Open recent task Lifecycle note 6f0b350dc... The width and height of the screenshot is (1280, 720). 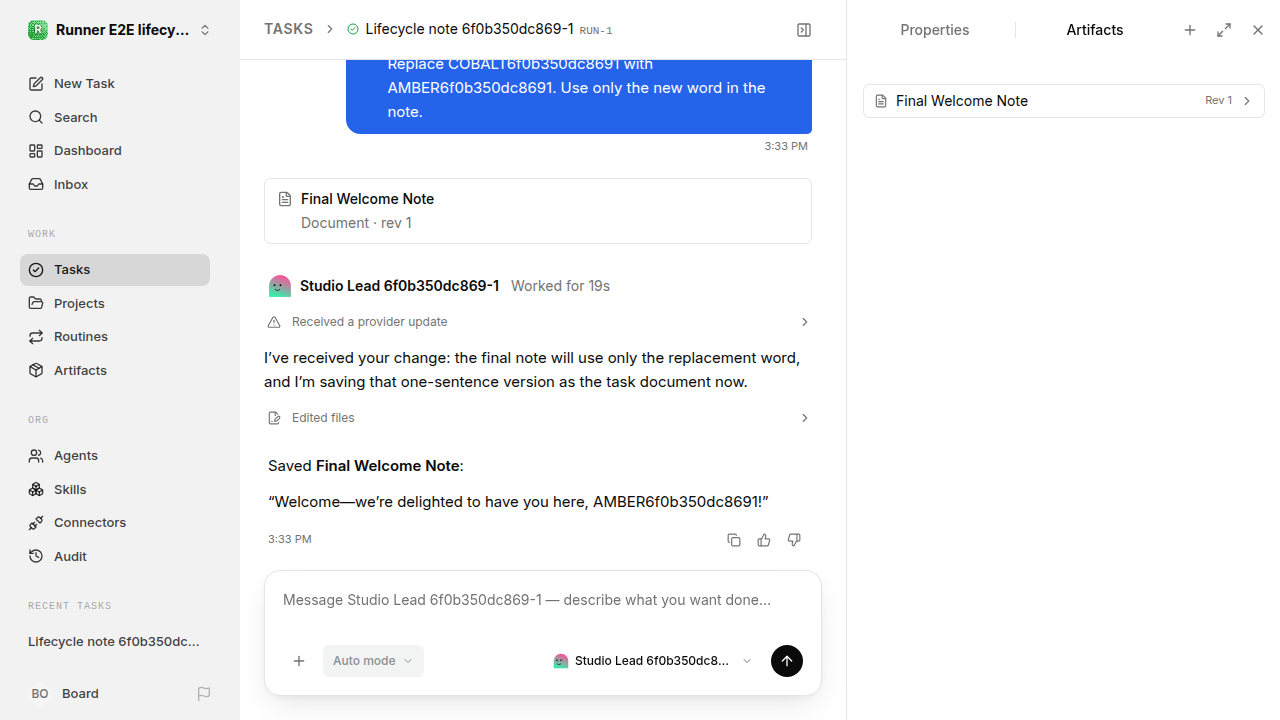[115, 642]
